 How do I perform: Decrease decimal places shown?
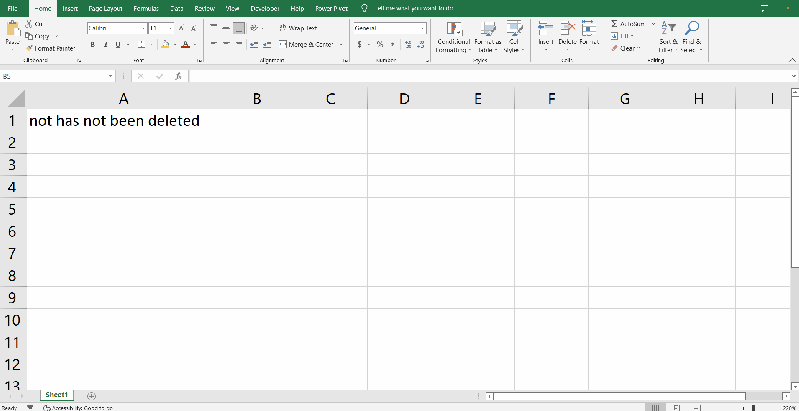click(420, 44)
